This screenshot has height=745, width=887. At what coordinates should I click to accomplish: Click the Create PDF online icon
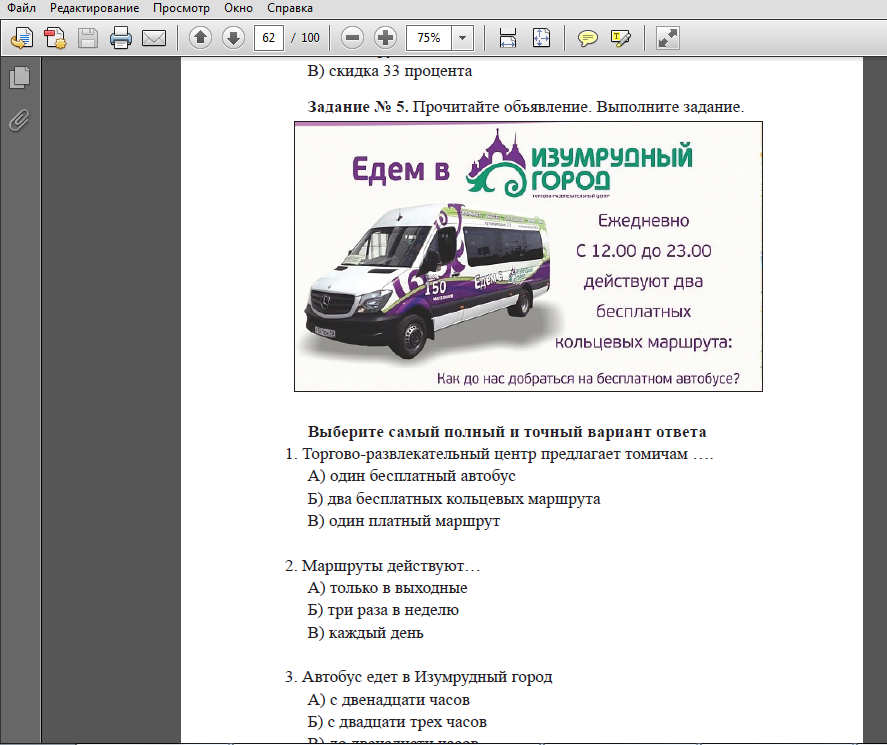[x=22, y=38]
